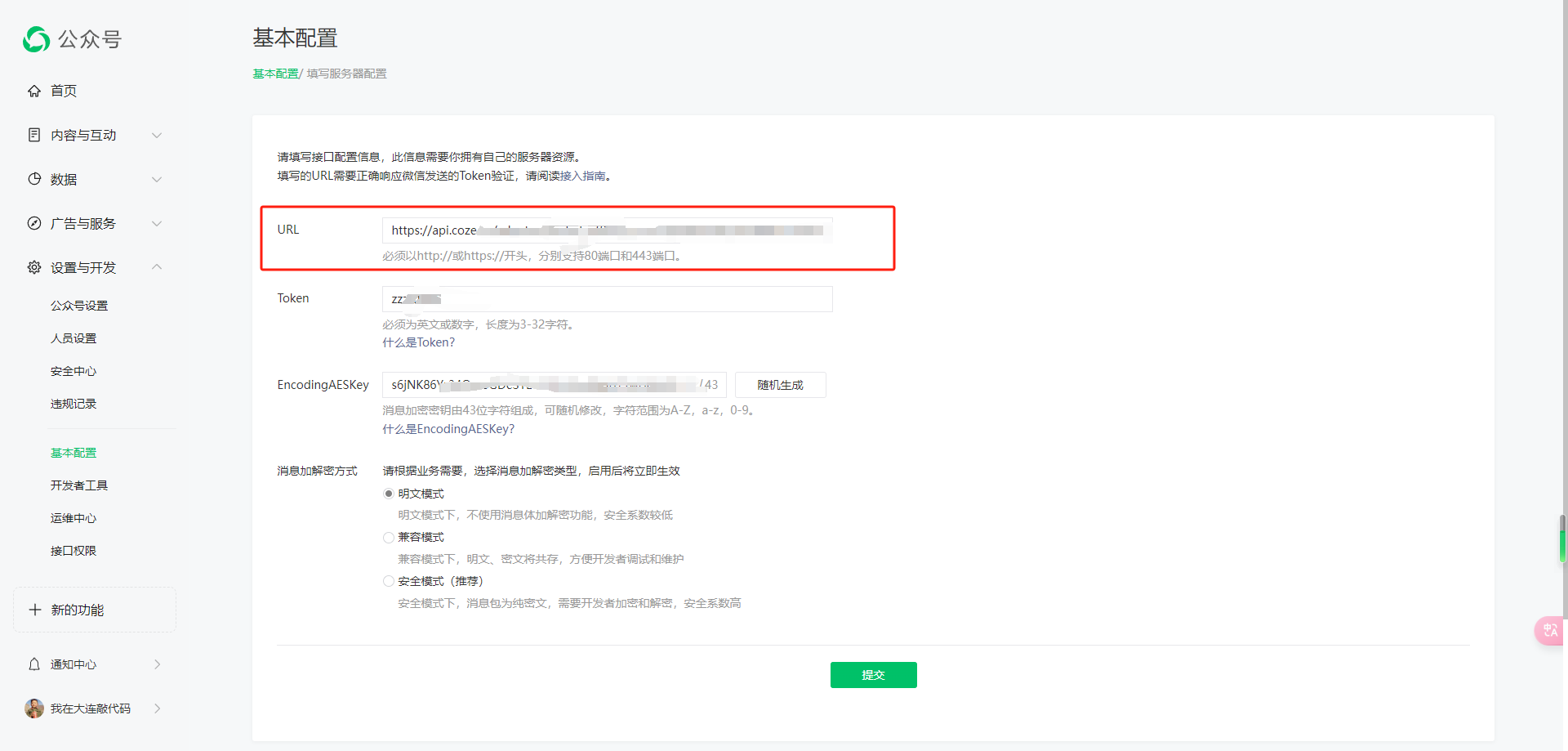Go to 安全中心
Image resolution: width=1568 pixels, height=751 pixels.
click(73, 371)
